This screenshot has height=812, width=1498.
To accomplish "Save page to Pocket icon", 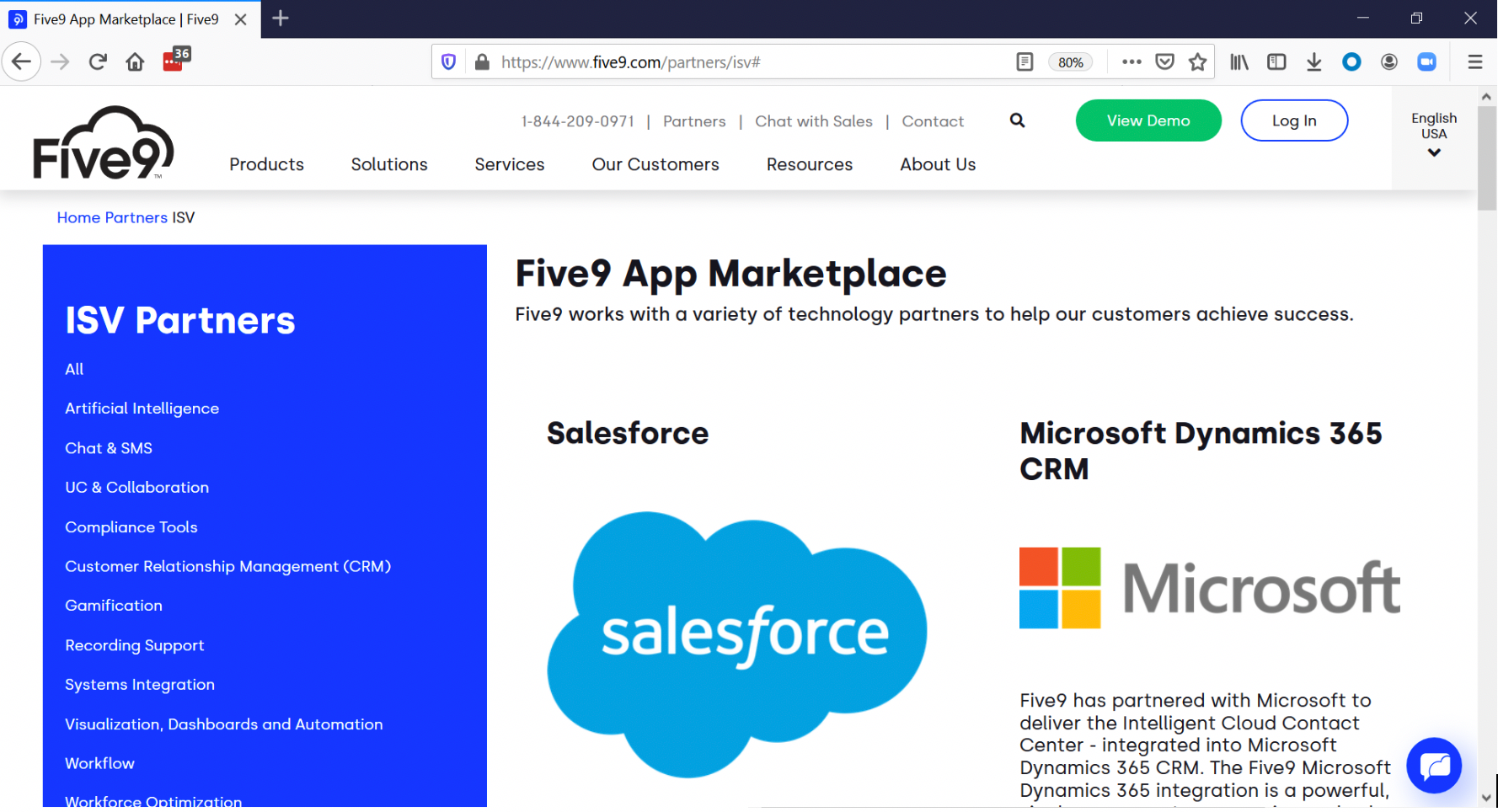I will (x=1164, y=61).
